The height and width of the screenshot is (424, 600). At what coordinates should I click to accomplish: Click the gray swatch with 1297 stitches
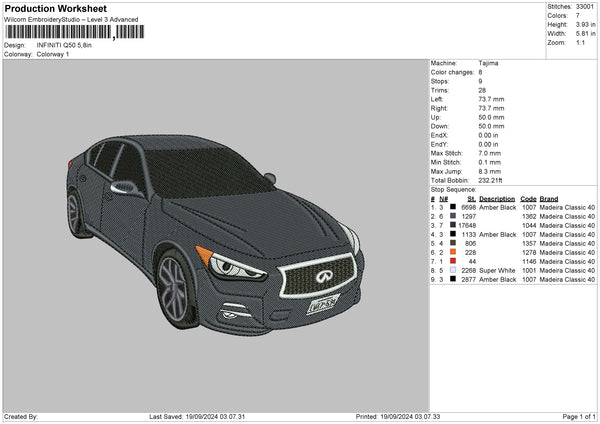click(x=455, y=216)
